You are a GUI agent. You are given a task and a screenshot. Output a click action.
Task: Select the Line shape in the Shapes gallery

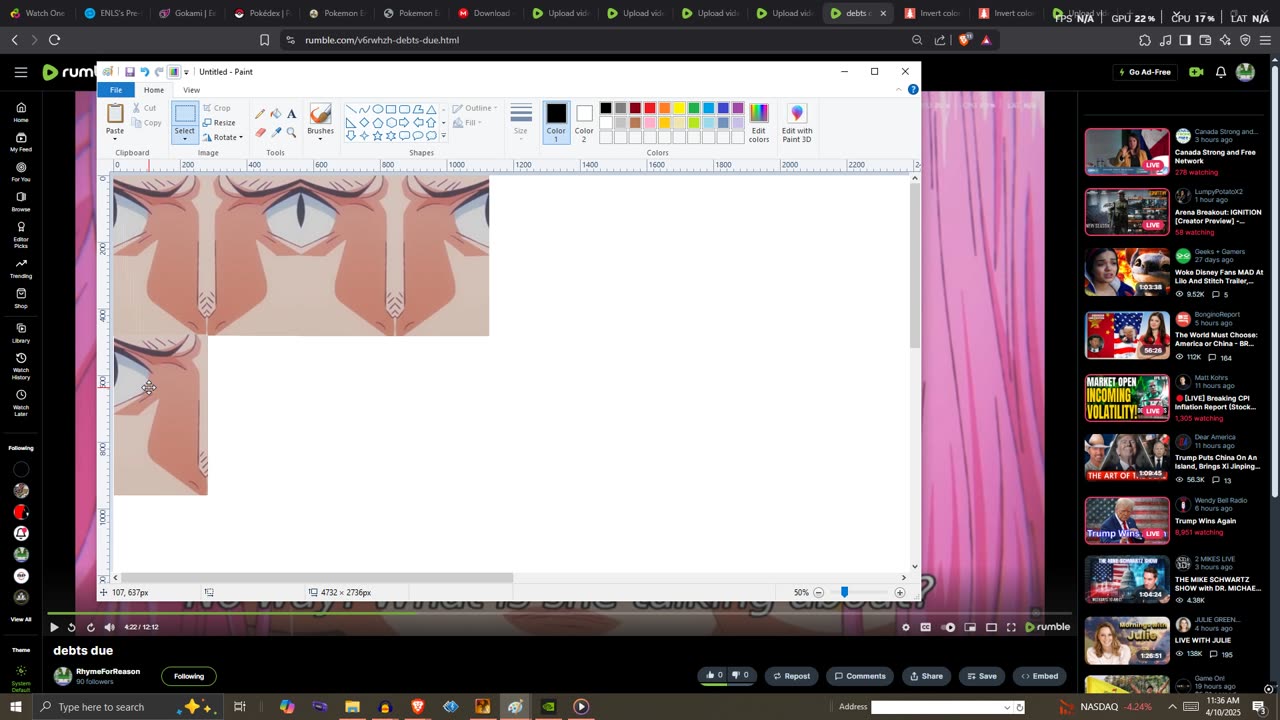(351, 109)
